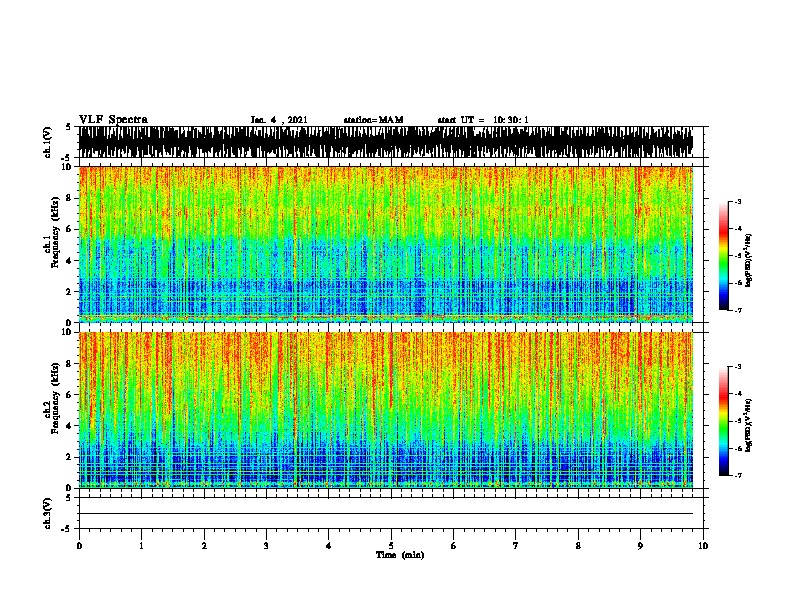Click the '2' kHz tick on ch.1 axis
This screenshot has height=612, width=792.
click(70, 291)
